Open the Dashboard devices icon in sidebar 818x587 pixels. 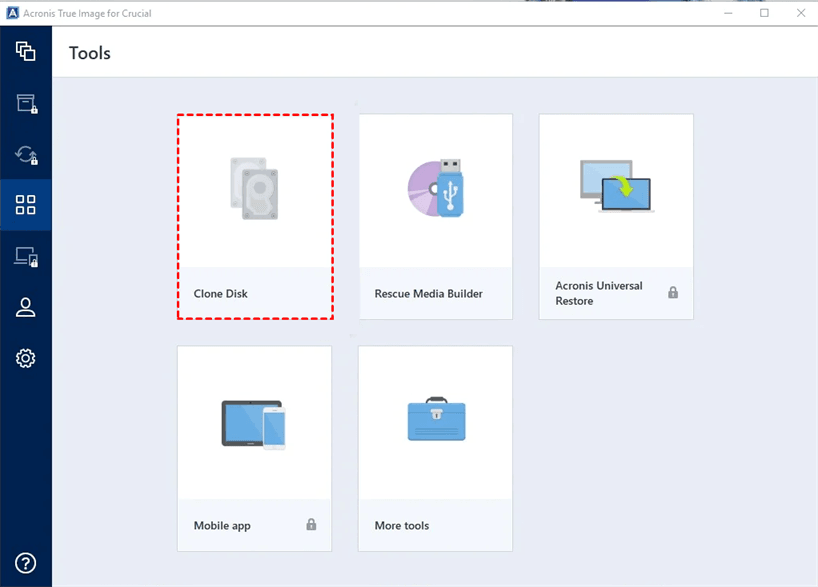(26, 257)
